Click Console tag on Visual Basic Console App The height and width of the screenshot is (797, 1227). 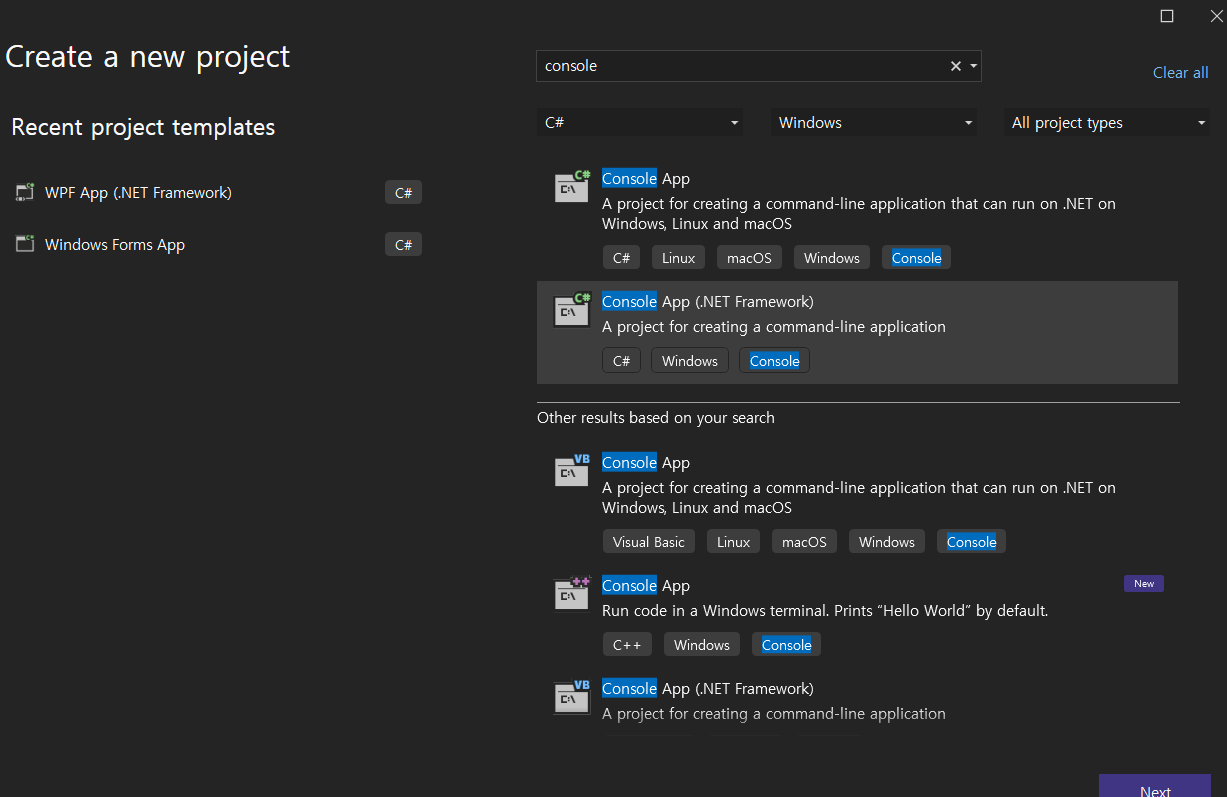(971, 541)
